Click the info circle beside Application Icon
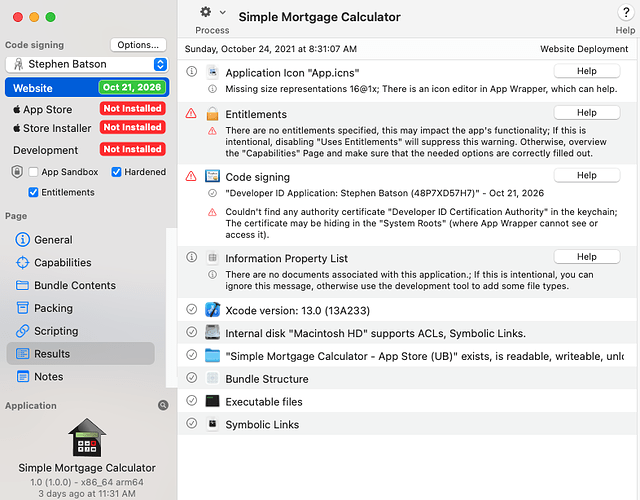This screenshot has width=640, height=500. point(191,71)
